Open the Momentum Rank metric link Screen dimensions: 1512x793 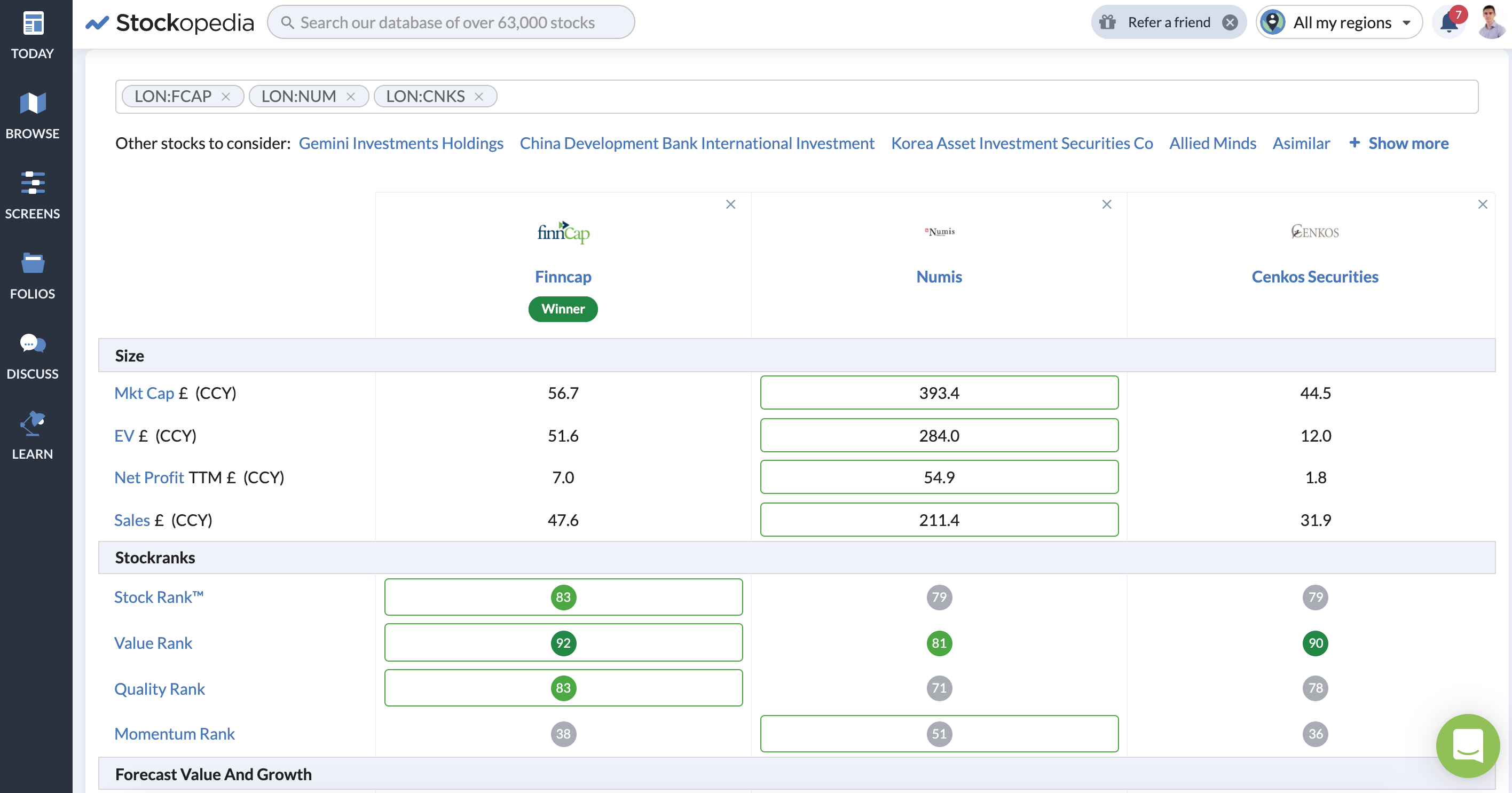(x=175, y=734)
